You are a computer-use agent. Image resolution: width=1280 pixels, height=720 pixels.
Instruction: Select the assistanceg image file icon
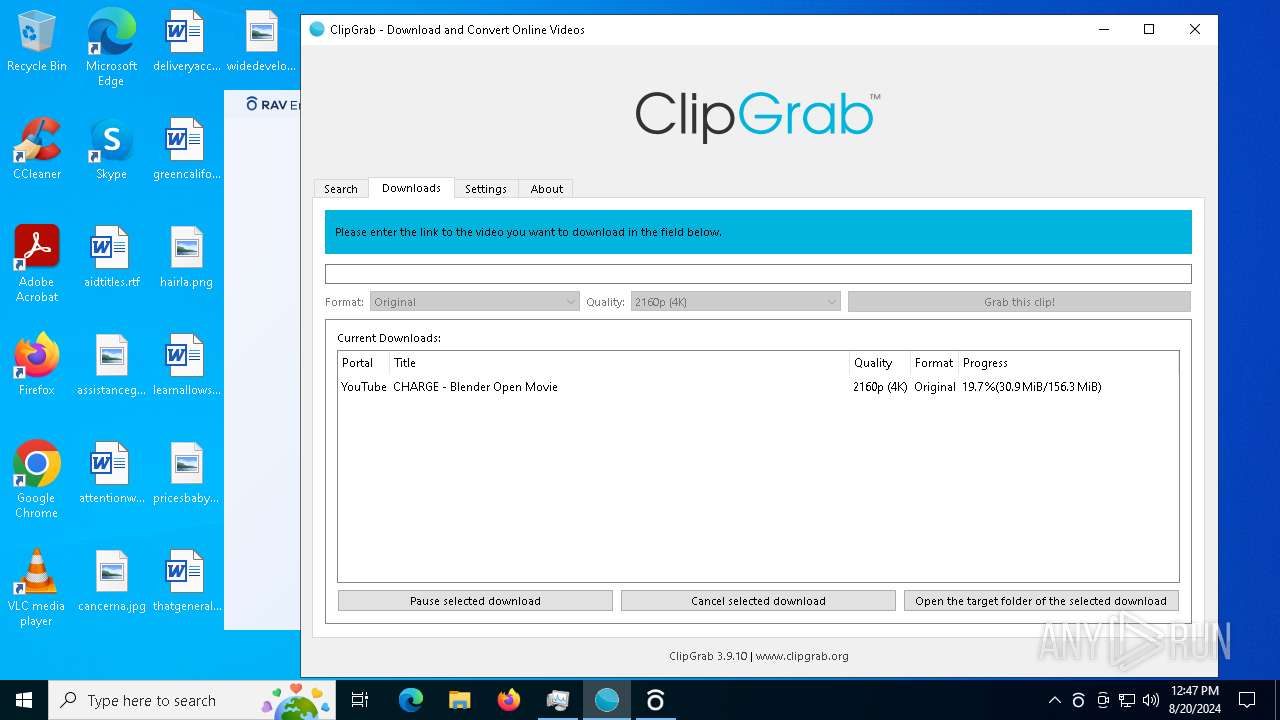tap(111, 366)
